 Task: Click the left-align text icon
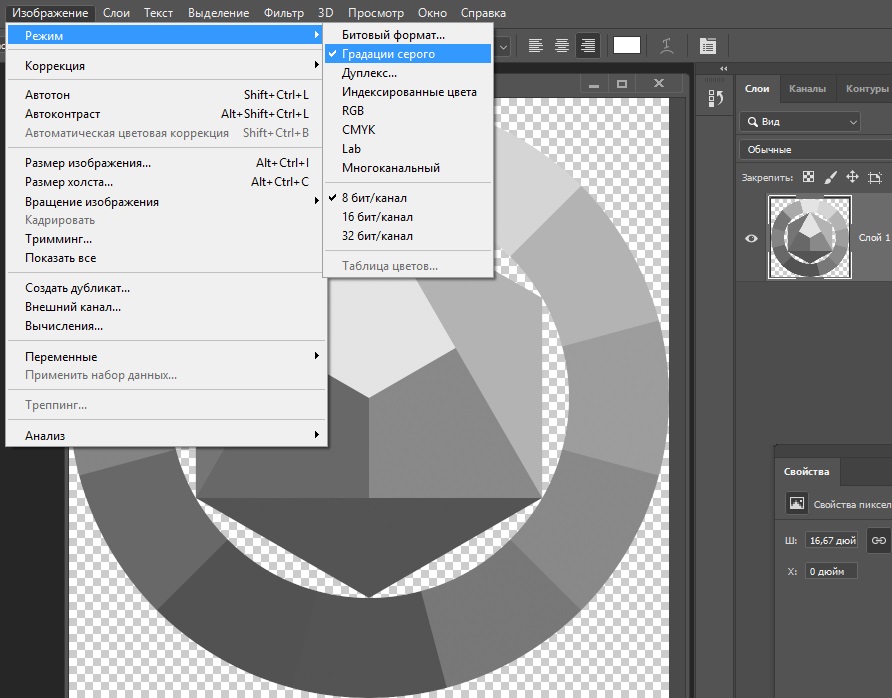tap(536, 45)
